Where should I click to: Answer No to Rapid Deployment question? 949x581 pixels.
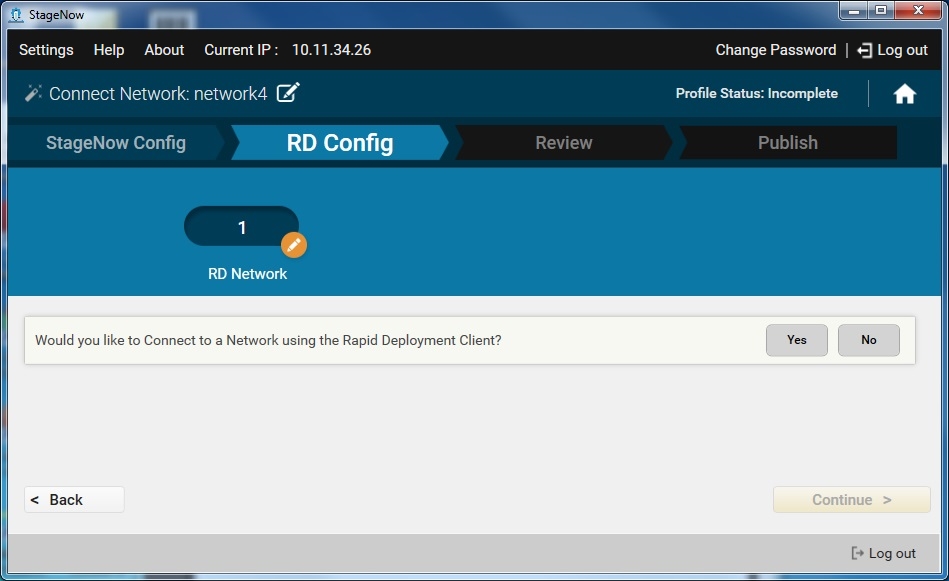pos(868,340)
